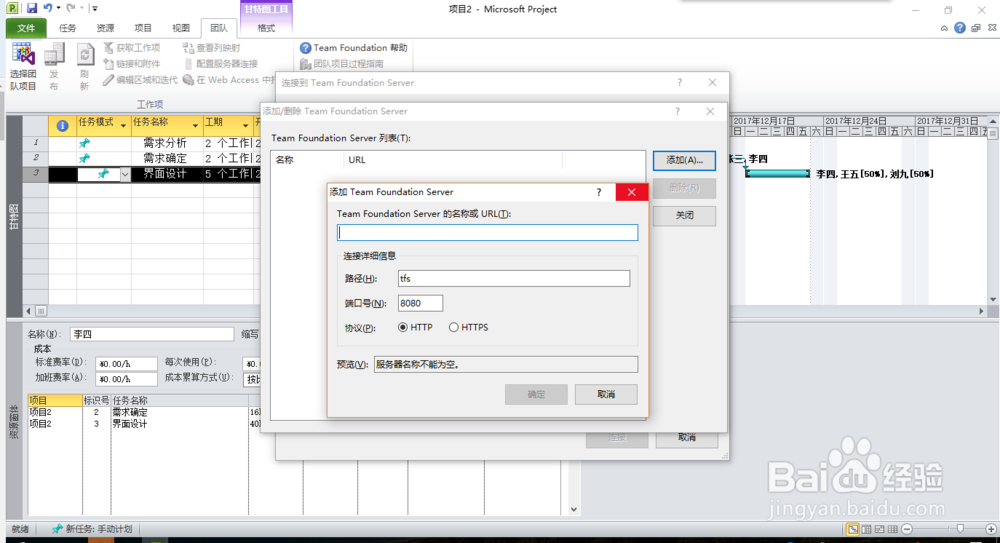The width and height of the screenshot is (1000, 543).
Task: Click 选择团队项目 ribbon icon
Action: point(23,67)
